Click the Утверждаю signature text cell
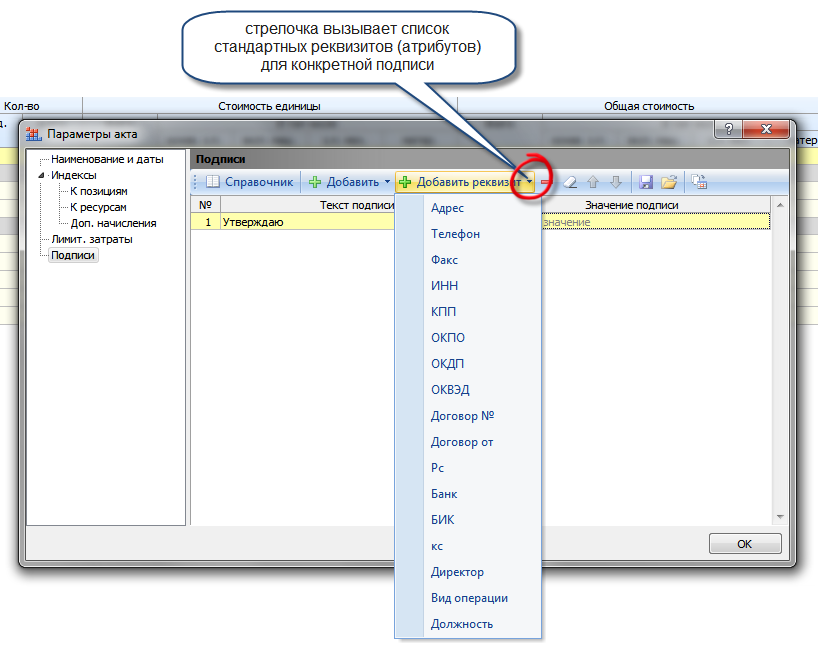The image size is (818, 660). coord(308,222)
